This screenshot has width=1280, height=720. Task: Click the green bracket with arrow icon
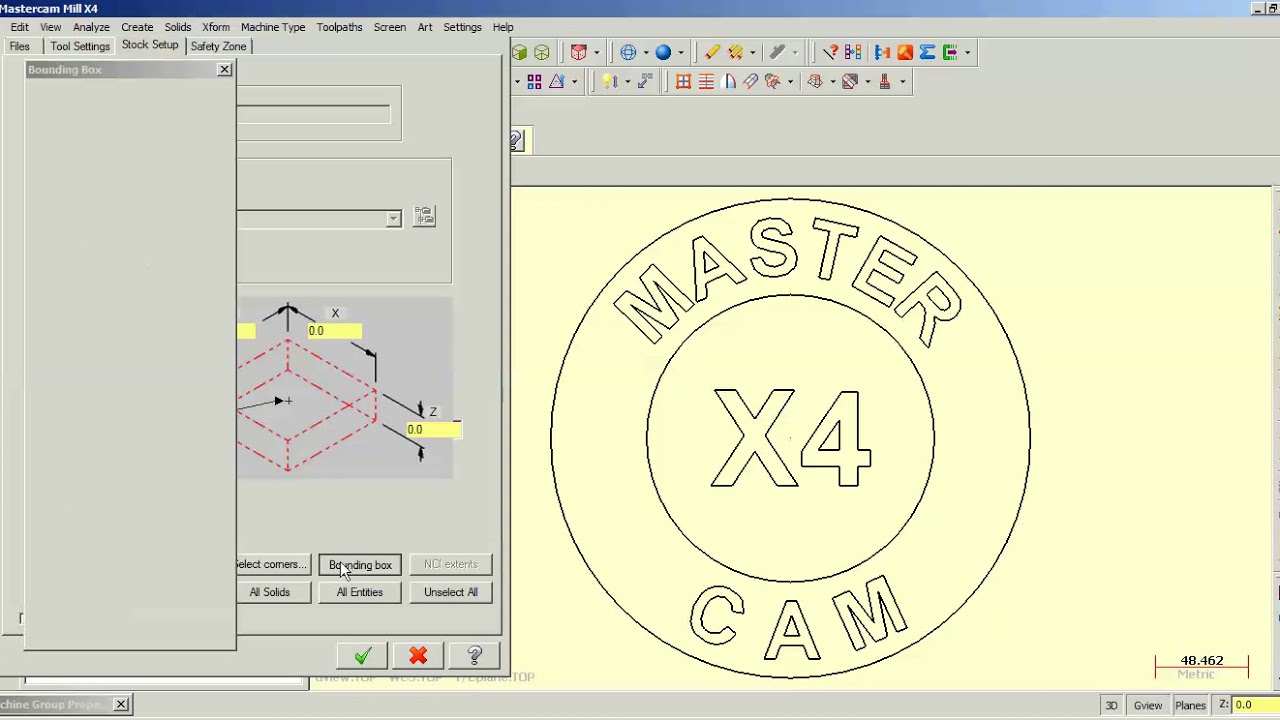[950, 52]
